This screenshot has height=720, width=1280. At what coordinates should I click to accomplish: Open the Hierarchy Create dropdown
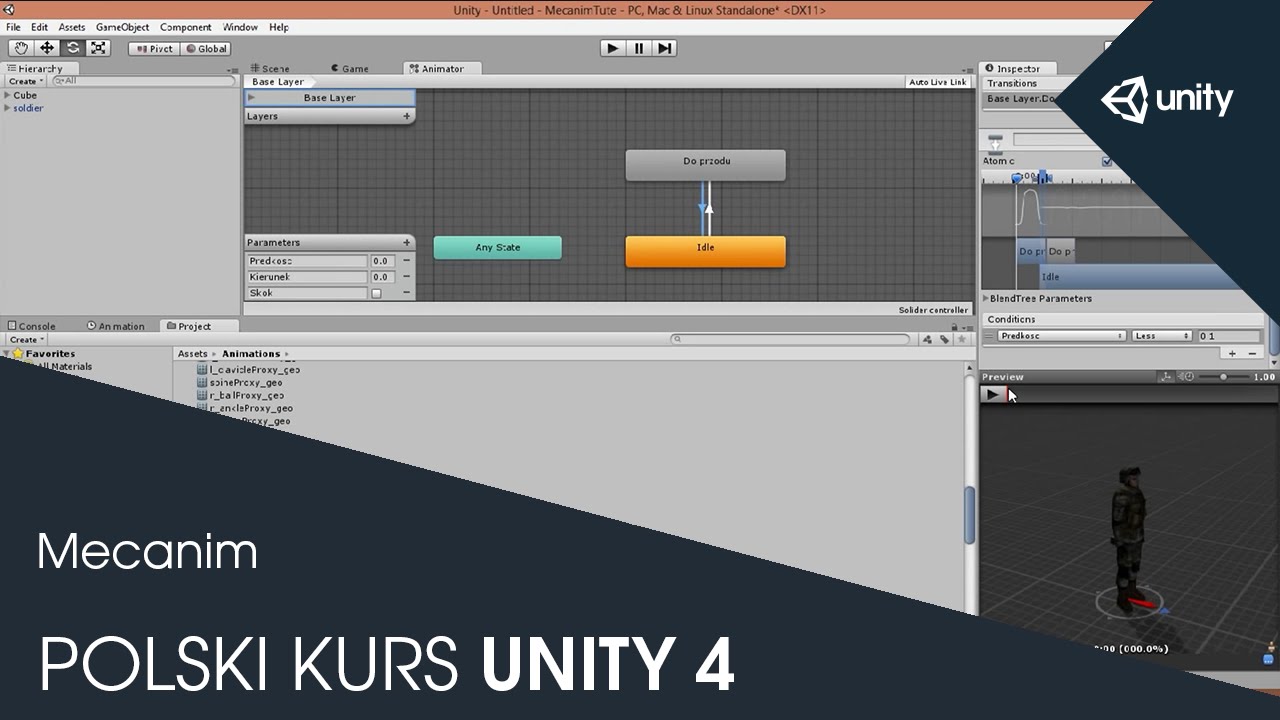click(x=26, y=81)
